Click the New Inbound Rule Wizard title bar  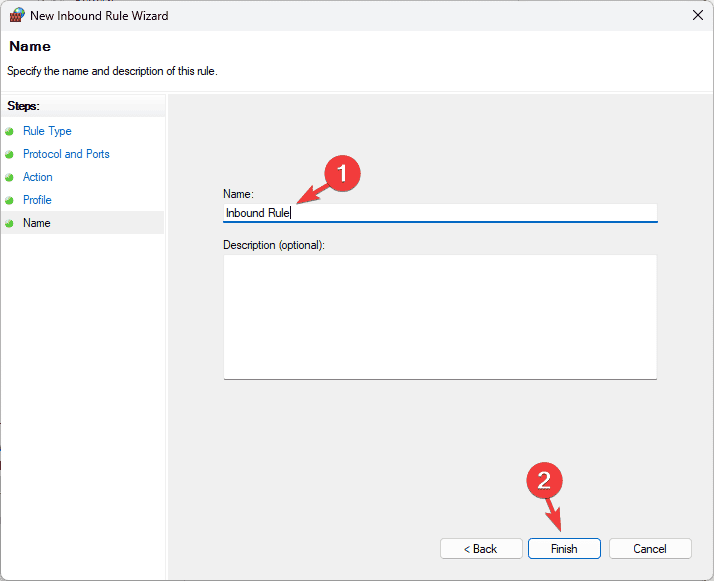(350, 15)
